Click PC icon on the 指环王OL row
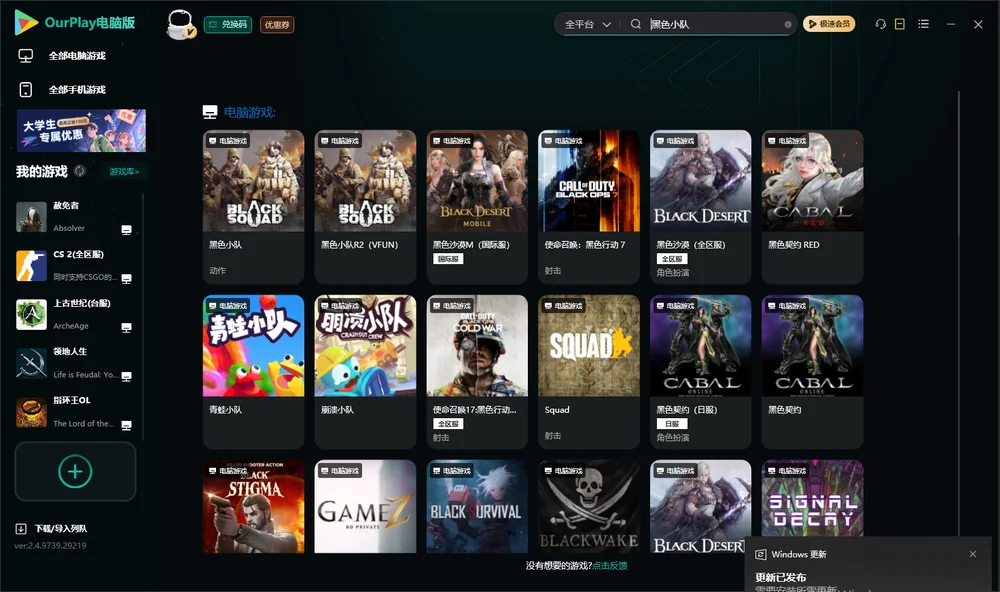The width and height of the screenshot is (1000, 592). pos(126,426)
